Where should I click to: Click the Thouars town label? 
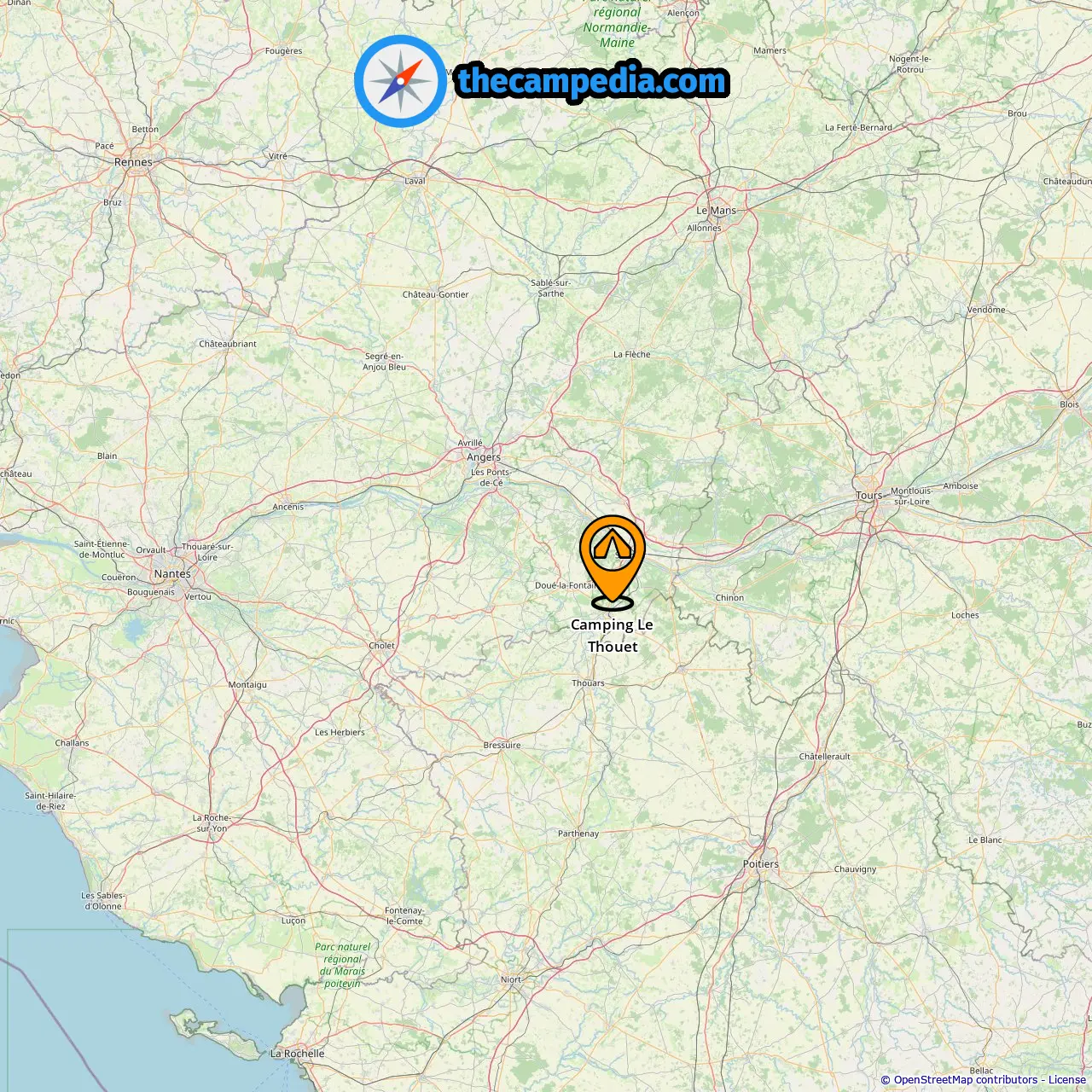point(588,683)
